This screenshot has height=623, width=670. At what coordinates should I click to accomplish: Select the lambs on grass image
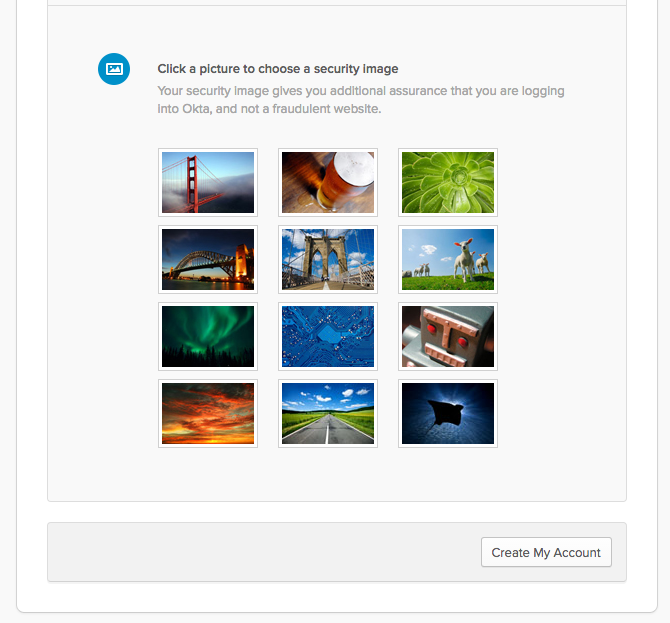[x=448, y=259]
